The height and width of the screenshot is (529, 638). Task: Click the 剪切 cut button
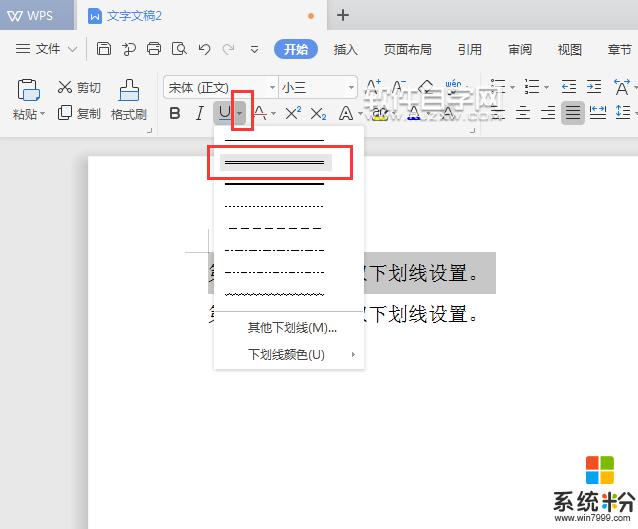79,87
